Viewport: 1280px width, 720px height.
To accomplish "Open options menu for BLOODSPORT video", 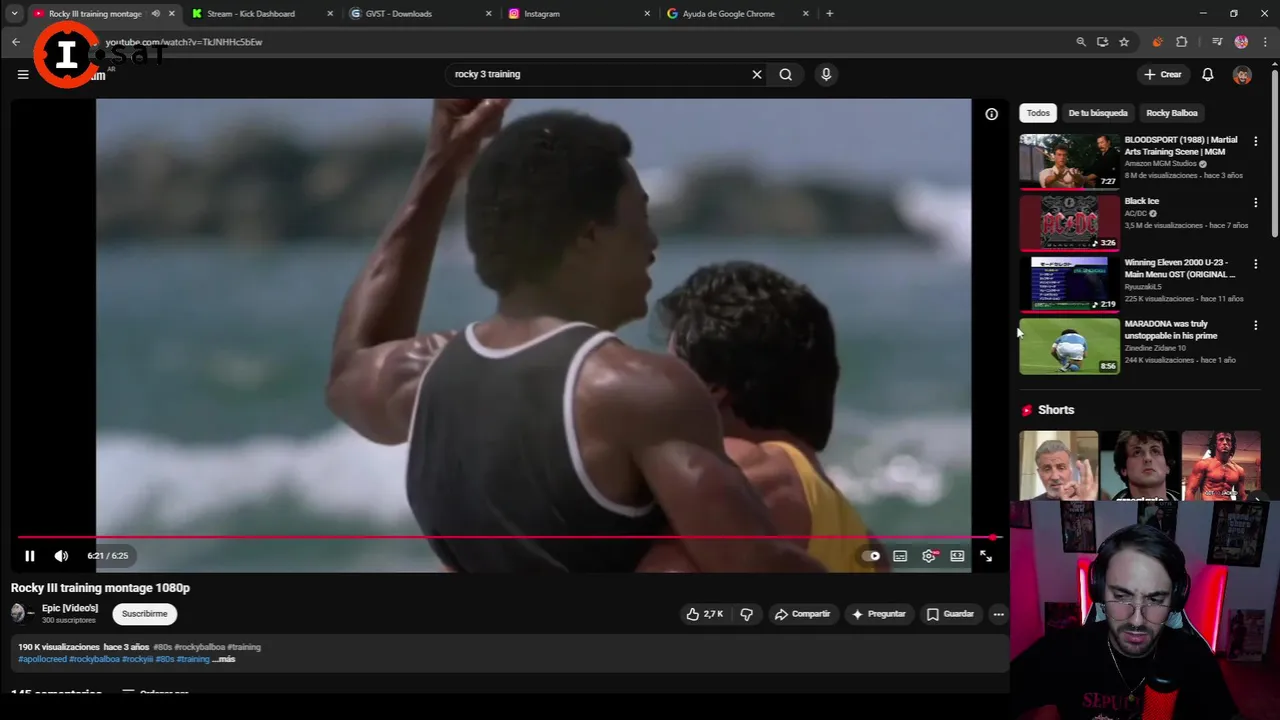I will (1255, 141).
